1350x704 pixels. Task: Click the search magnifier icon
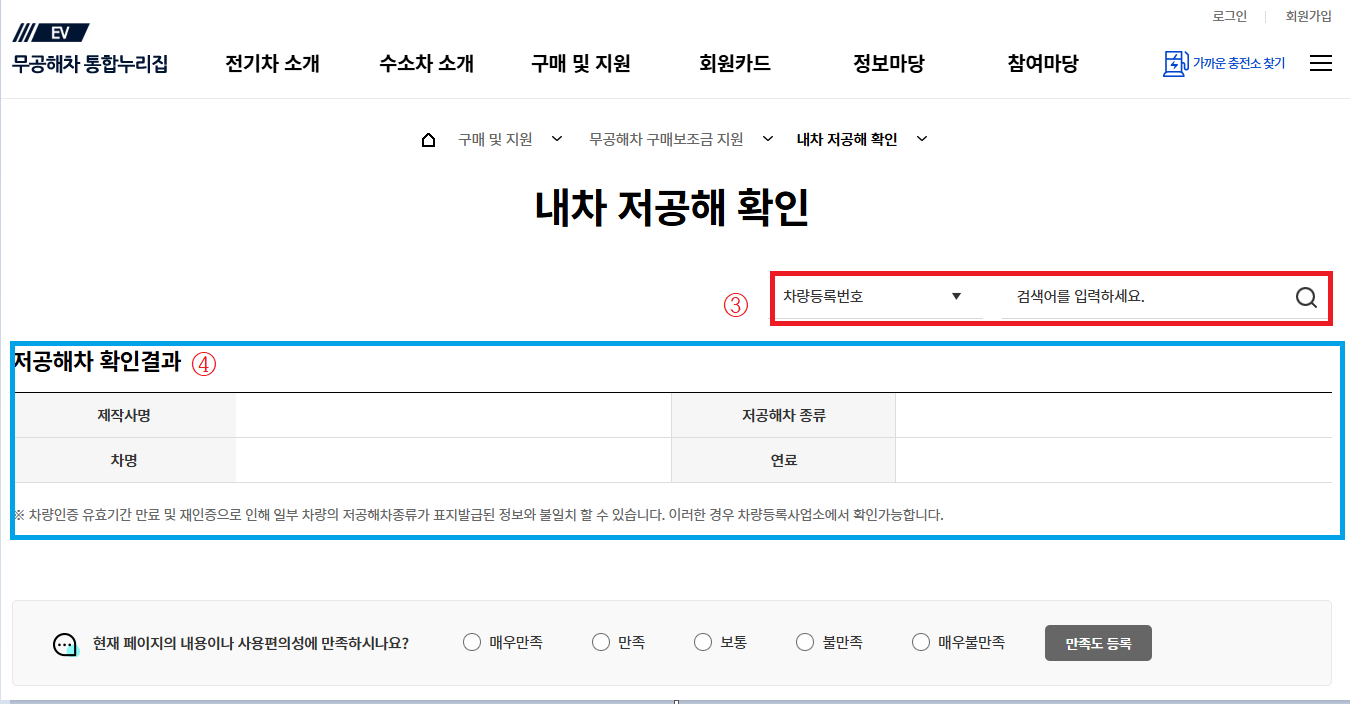point(1305,296)
